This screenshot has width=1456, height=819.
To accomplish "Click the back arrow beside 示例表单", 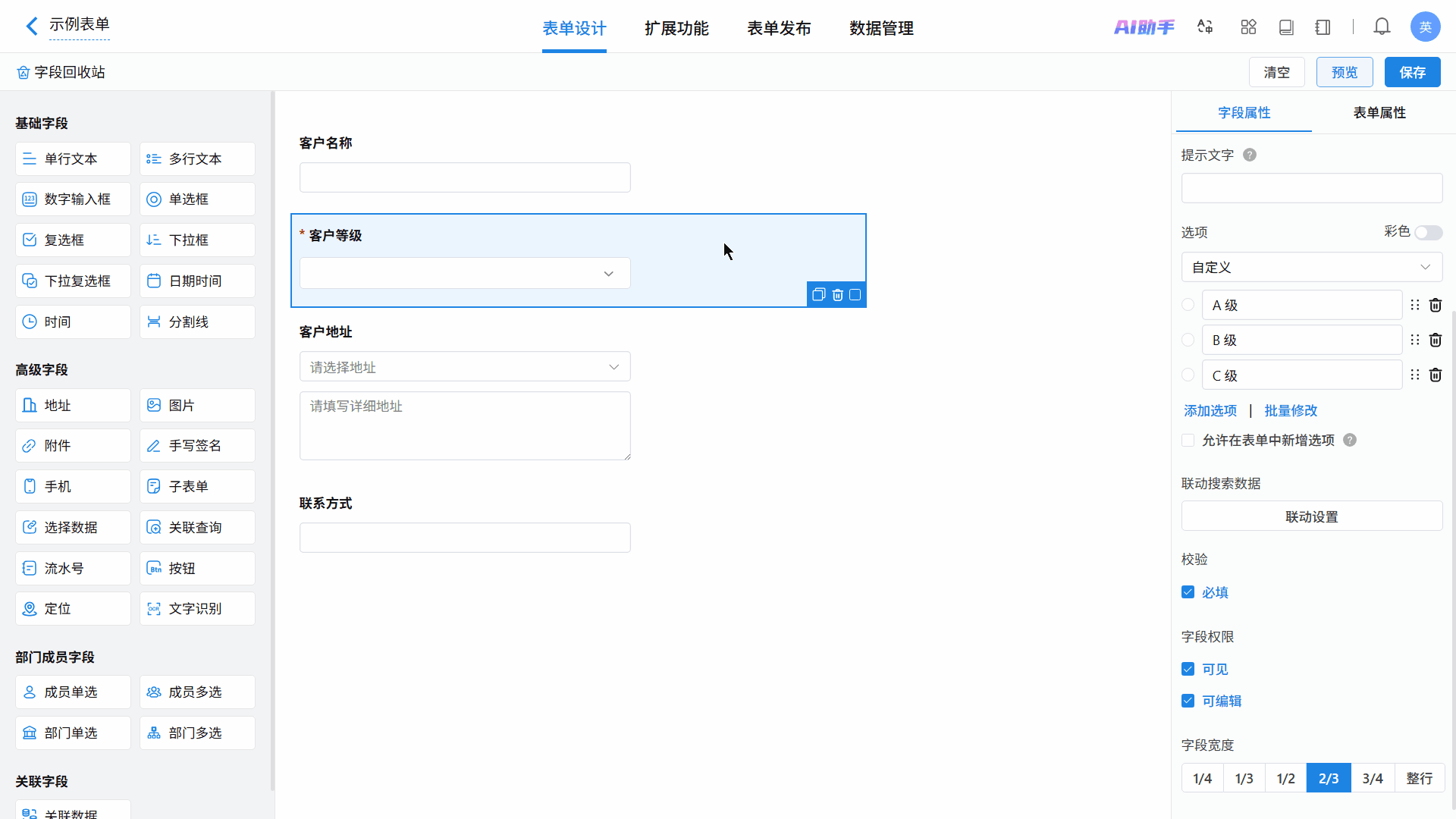I will (31, 27).
